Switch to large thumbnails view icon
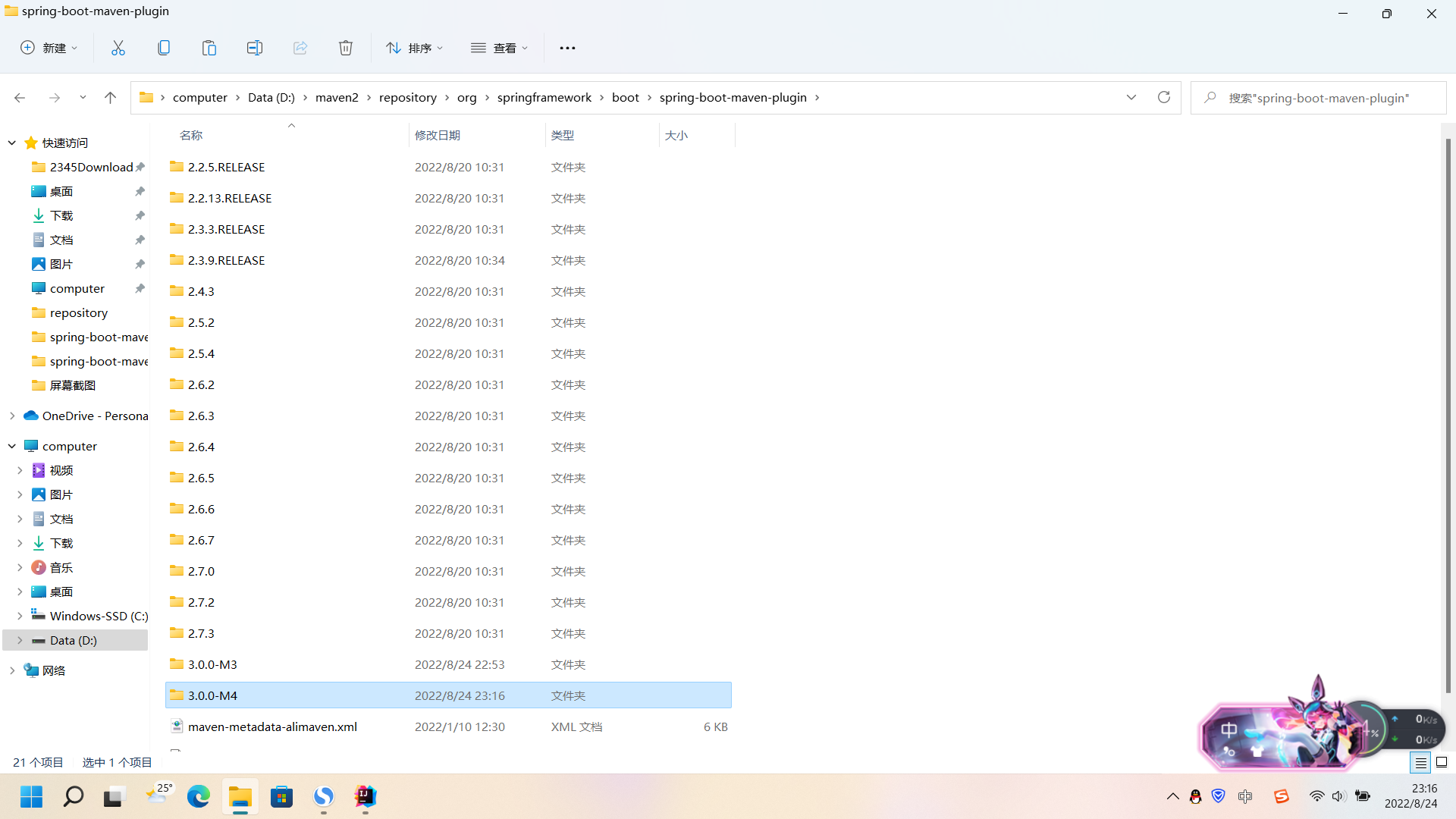This screenshot has height=819, width=1456. (x=1442, y=762)
